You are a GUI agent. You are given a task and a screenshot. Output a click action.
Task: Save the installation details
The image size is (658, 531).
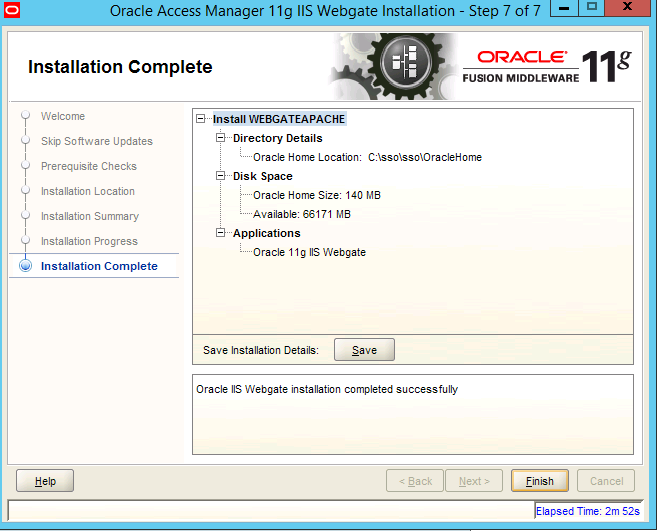tap(364, 350)
